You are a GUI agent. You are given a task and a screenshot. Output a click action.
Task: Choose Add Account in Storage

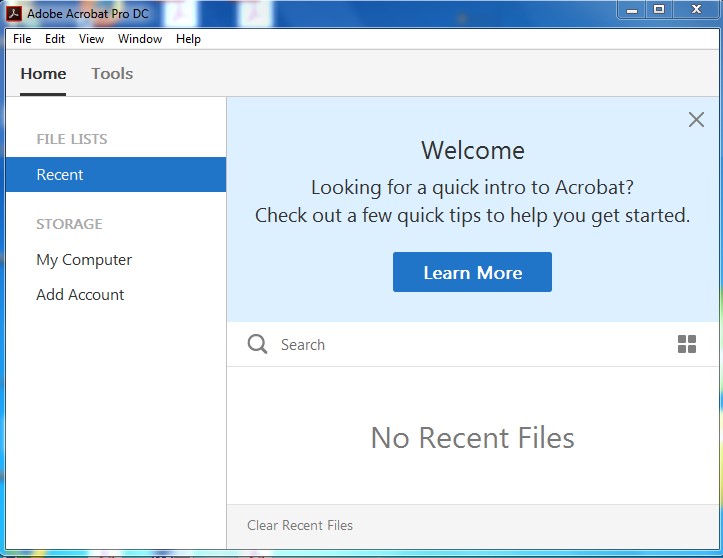tap(80, 295)
